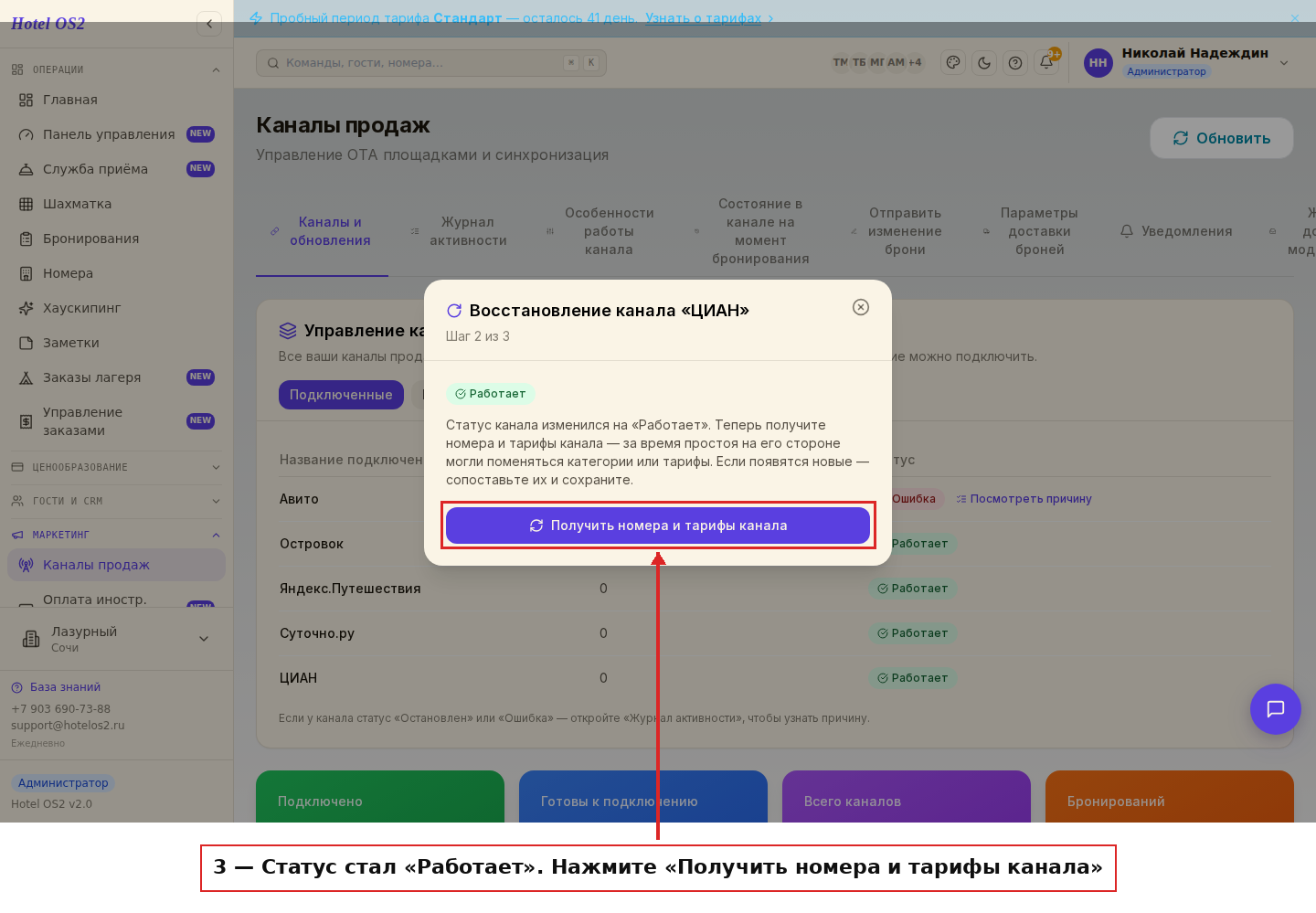Viewport: 1316px width, 913px height.
Task: Click the Каналы продаж antenna icon
Action: [26, 565]
